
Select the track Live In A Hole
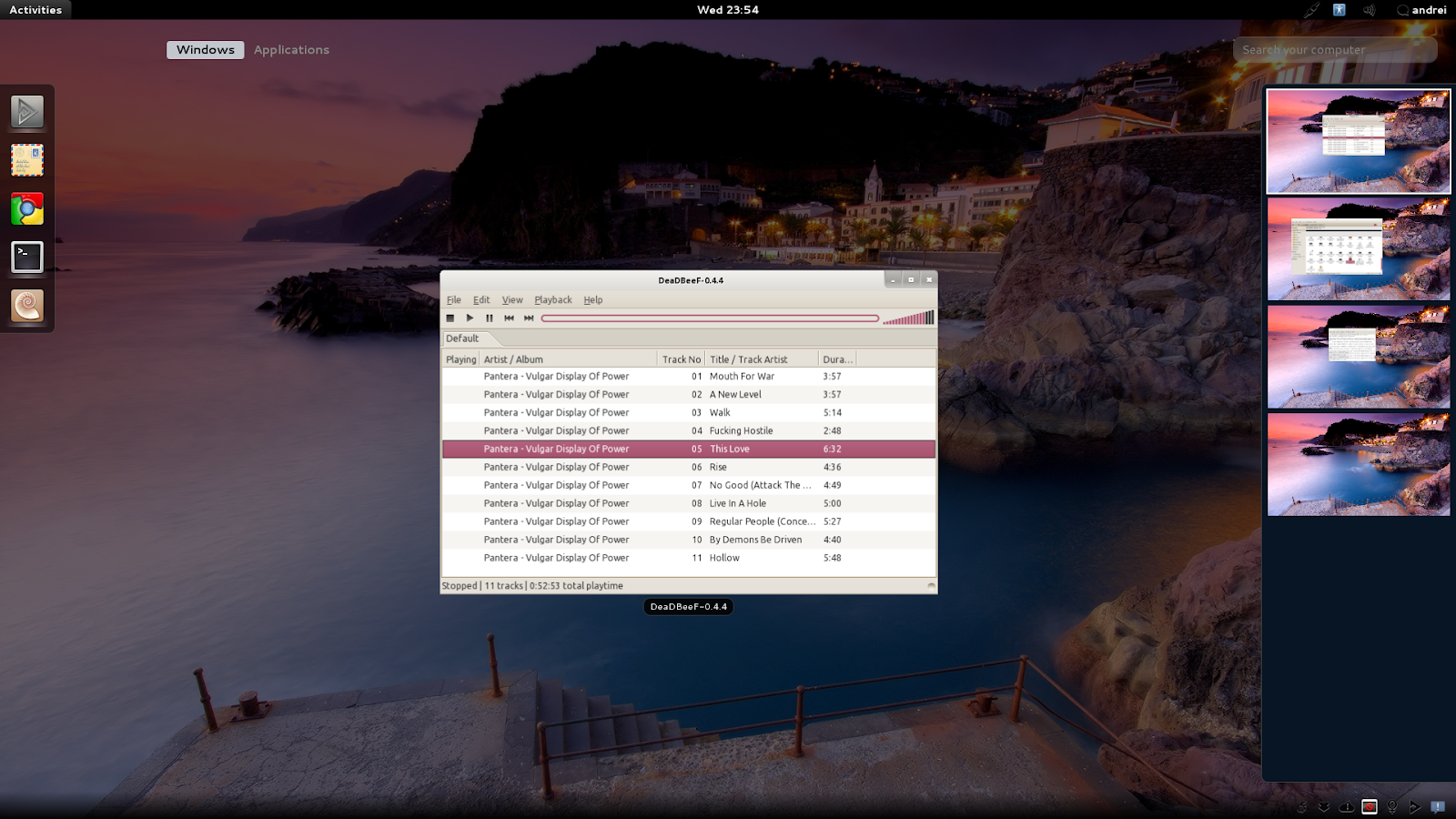pos(689,504)
